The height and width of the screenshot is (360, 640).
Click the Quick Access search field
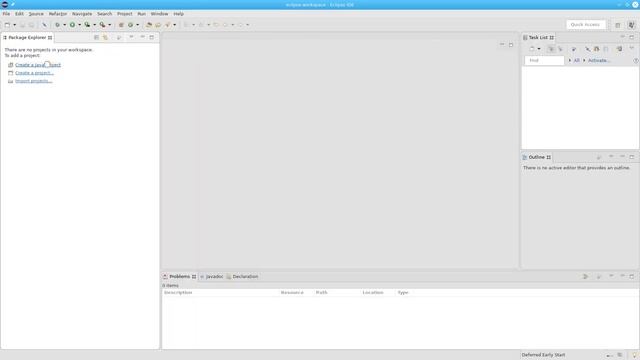pyautogui.click(x=586, y=25)
